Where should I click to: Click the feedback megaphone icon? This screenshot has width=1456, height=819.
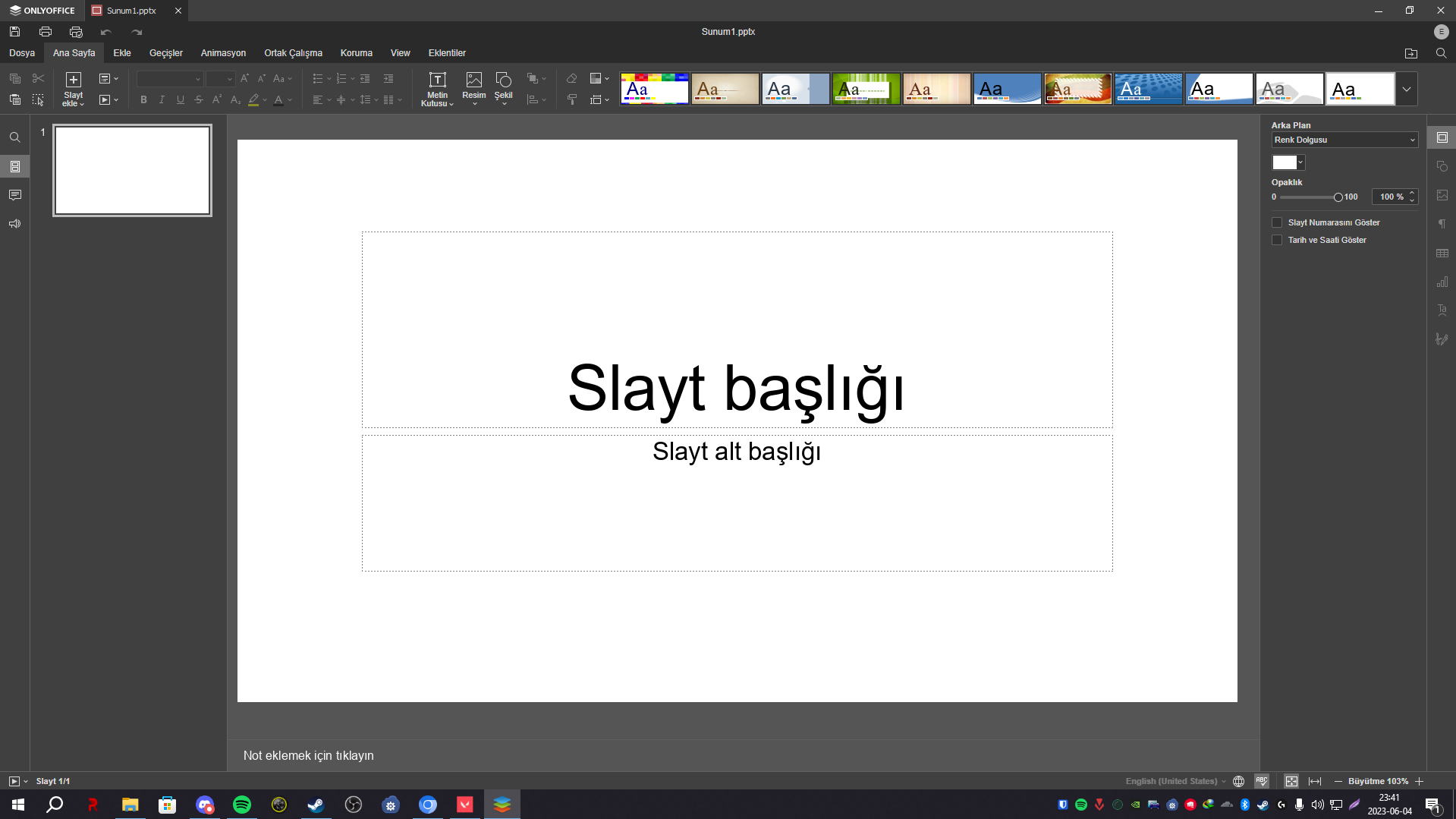(14, 224)
